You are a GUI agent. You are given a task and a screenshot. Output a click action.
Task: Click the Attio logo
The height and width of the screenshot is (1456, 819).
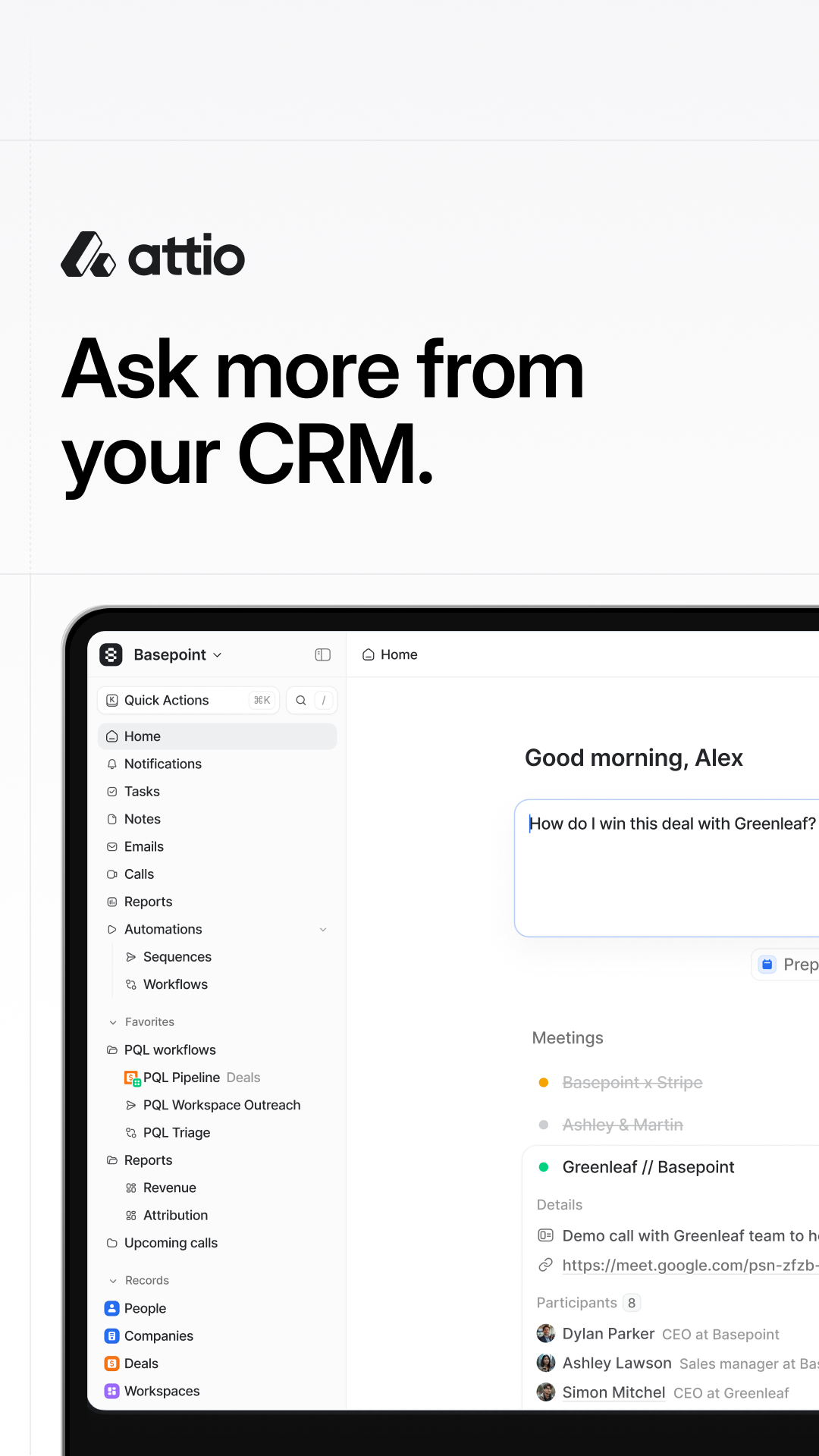click(152, 255)
